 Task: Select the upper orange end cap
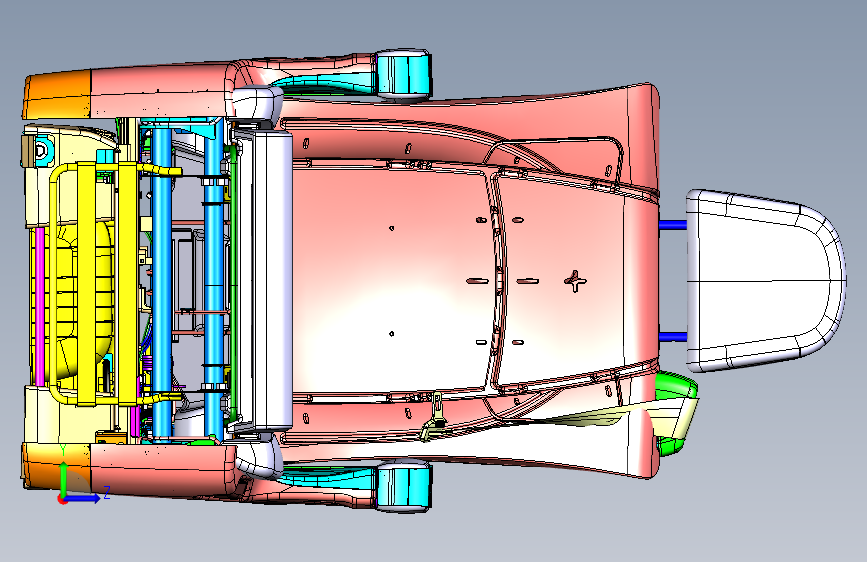(x=56, y=94)
